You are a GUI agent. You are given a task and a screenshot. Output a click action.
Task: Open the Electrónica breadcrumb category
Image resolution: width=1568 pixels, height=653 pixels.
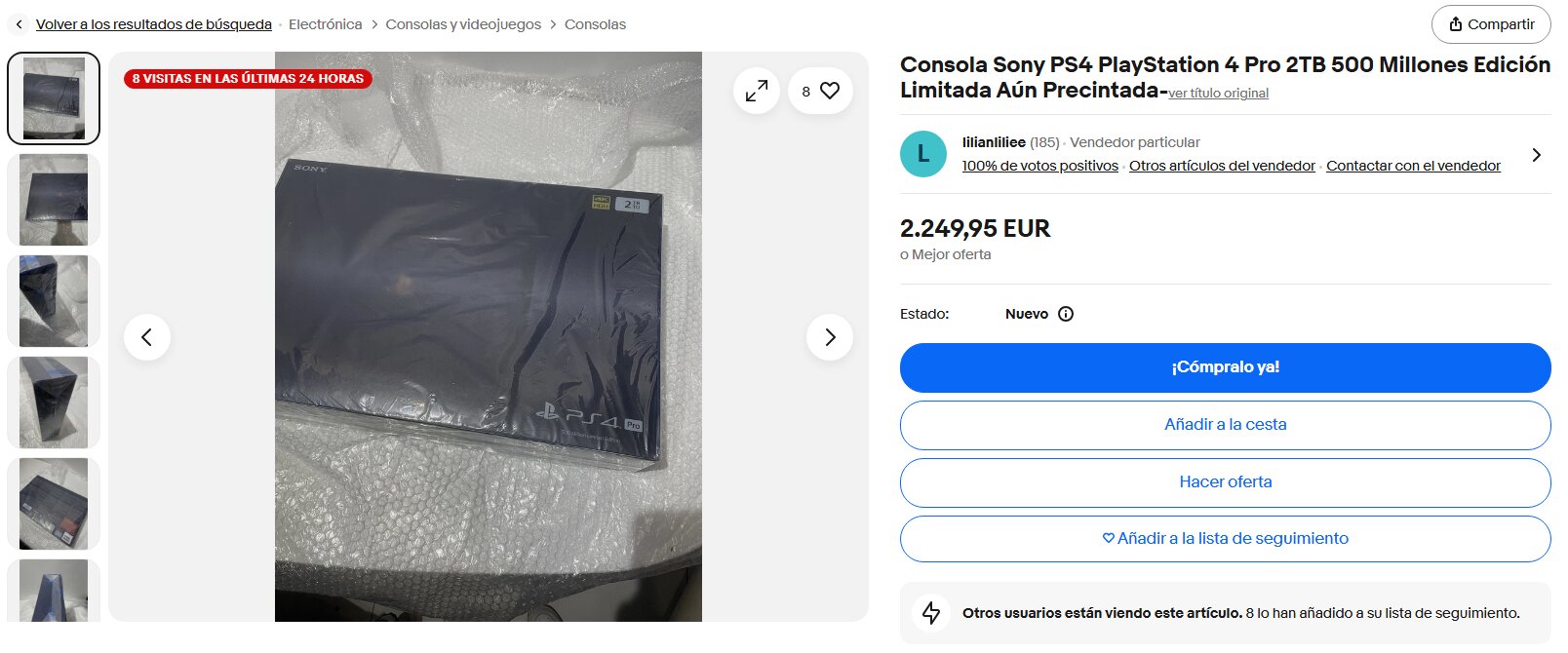[x=325, y=24]
